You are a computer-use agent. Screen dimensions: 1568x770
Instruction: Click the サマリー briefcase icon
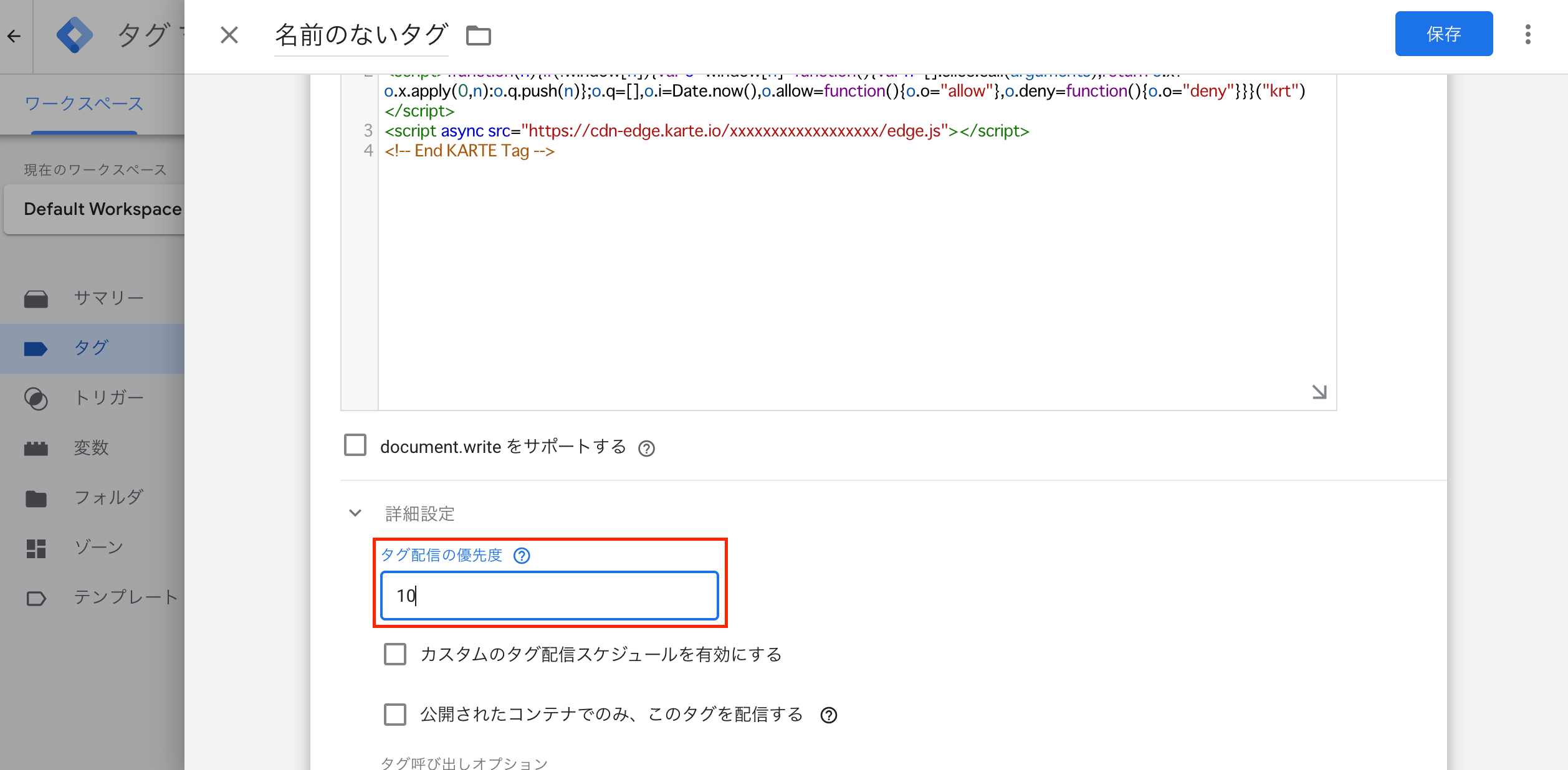coord(36,299)
